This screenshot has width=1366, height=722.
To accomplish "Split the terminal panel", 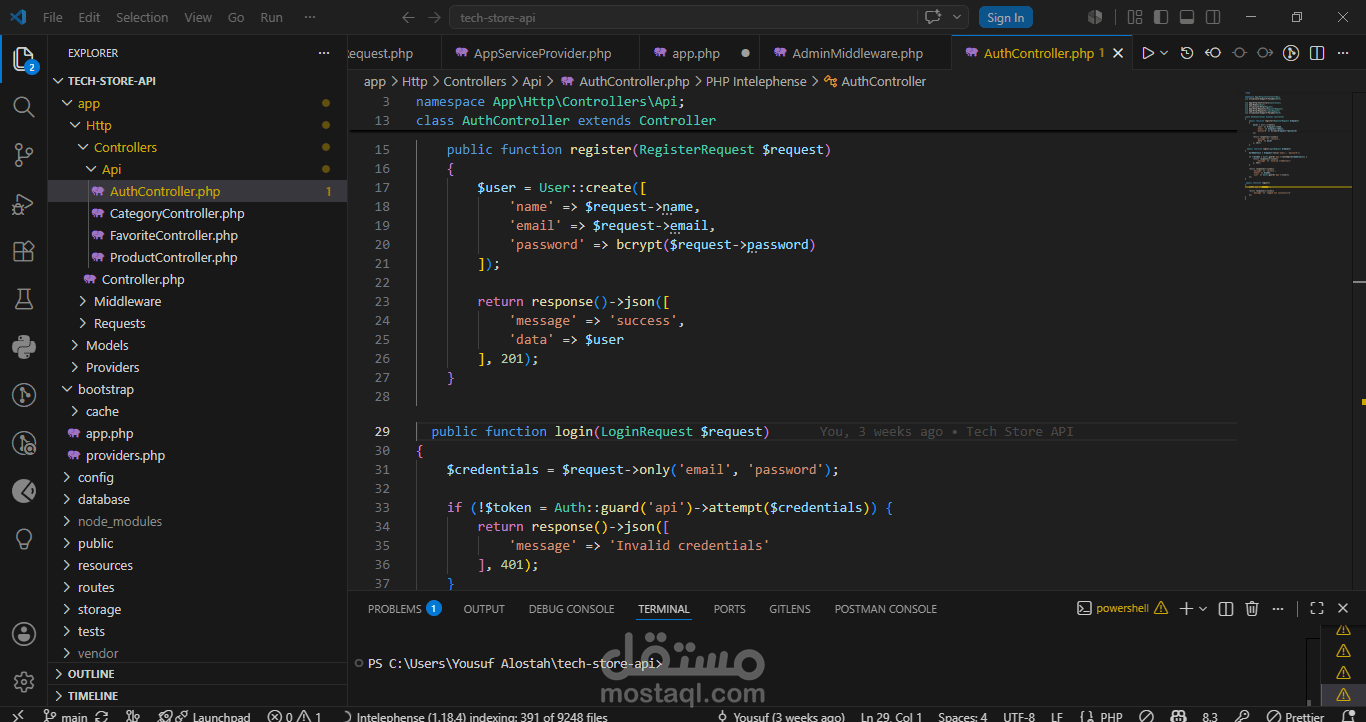I will coord(1226,608).
